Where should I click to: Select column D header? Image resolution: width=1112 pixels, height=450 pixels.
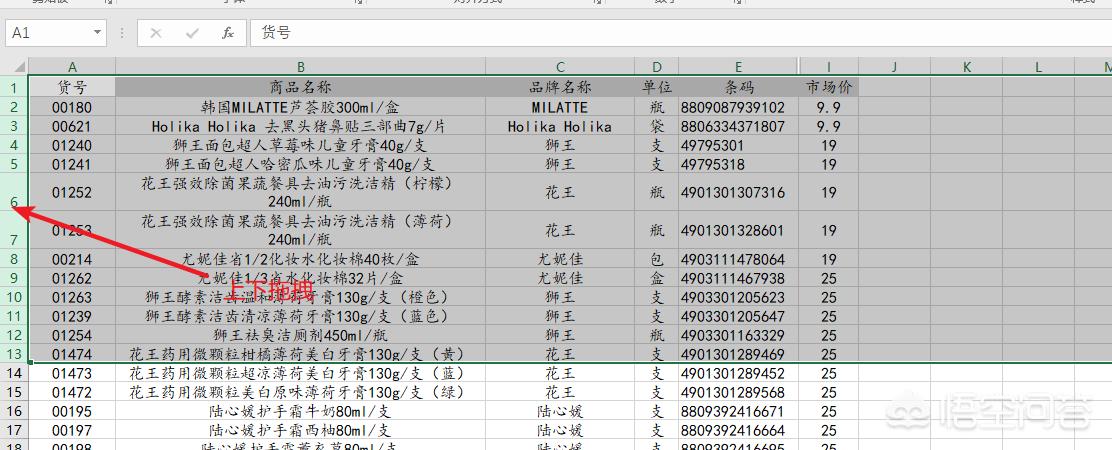click(x=657, y=67)
